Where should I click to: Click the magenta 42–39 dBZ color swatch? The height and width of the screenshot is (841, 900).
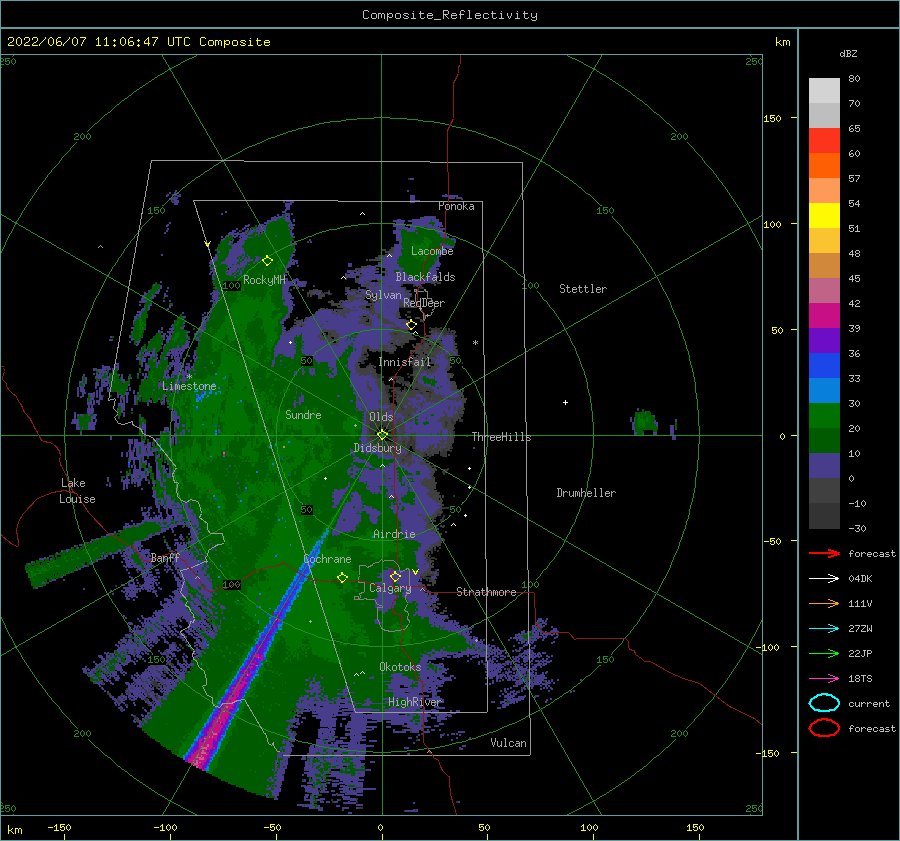[x=824, y=316]
